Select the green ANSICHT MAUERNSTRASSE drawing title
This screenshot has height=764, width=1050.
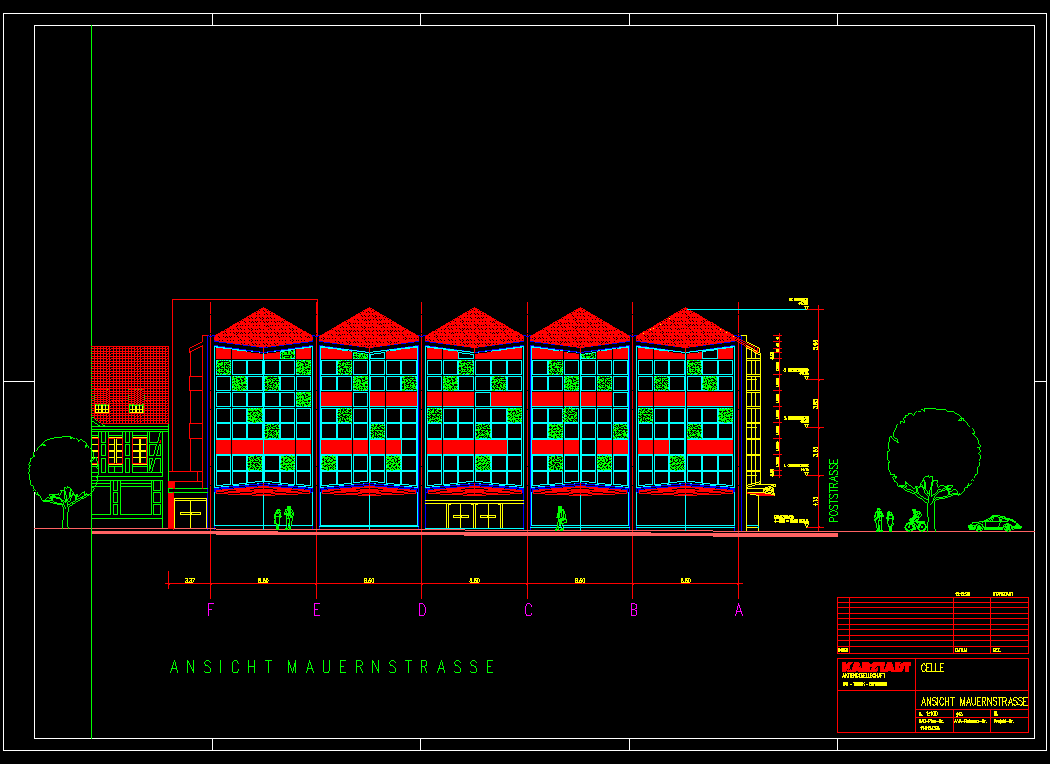click(x=332, y=667)
